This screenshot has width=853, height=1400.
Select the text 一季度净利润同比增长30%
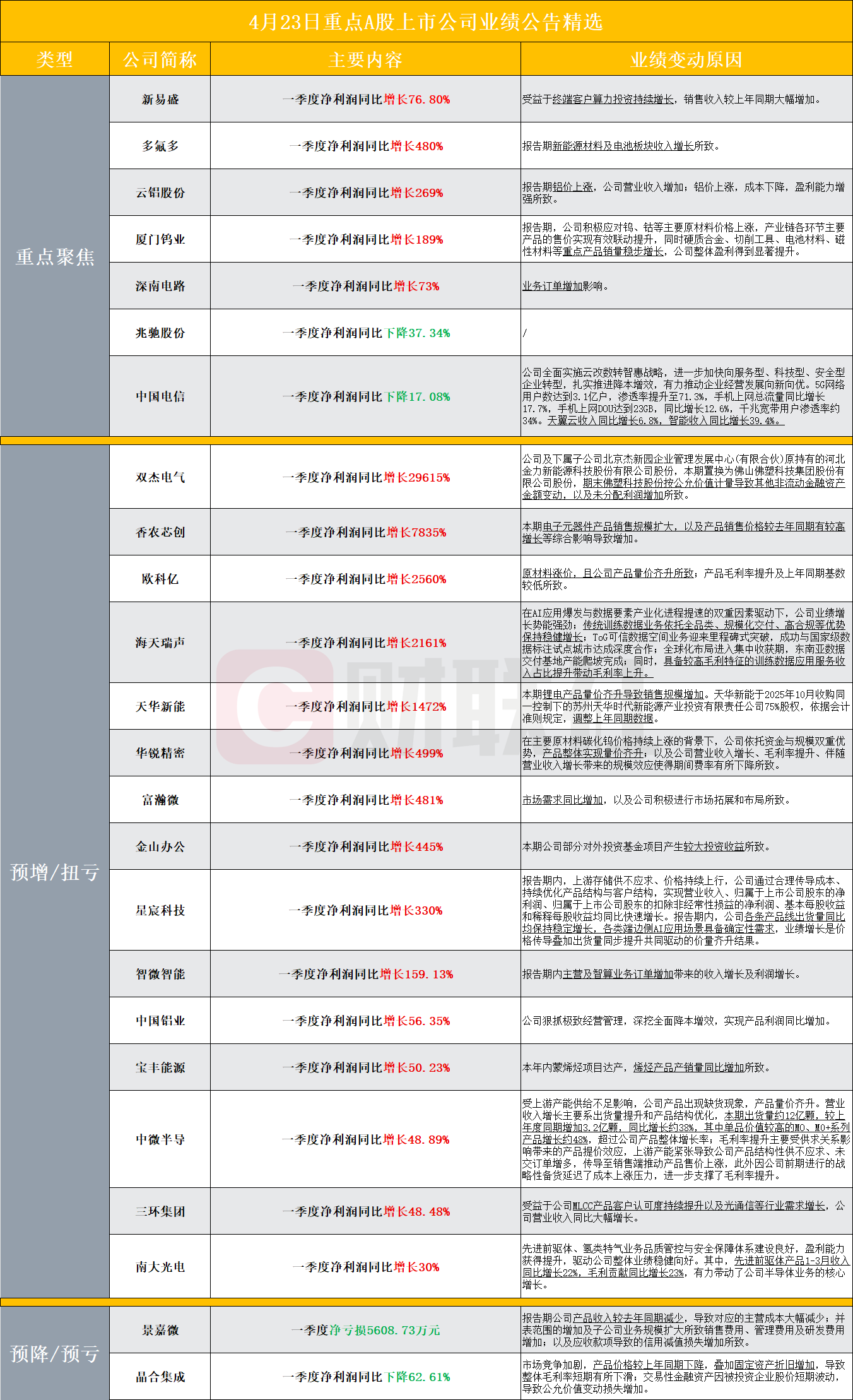(366, 1267)
